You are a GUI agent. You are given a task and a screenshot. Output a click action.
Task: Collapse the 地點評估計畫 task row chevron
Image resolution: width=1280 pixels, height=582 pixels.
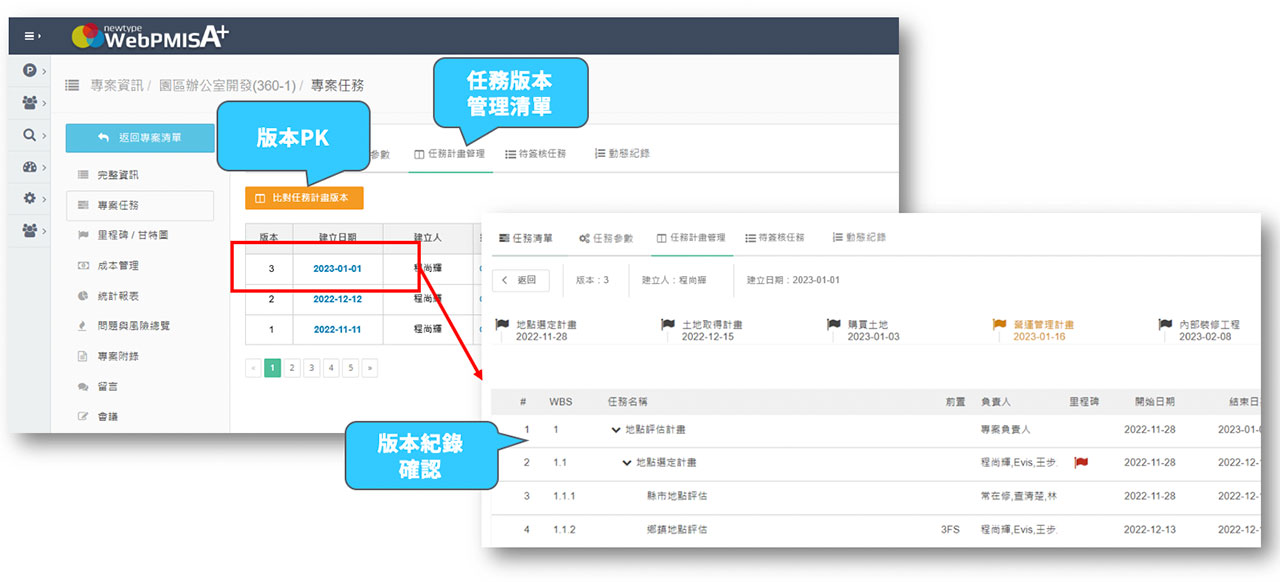616,430
